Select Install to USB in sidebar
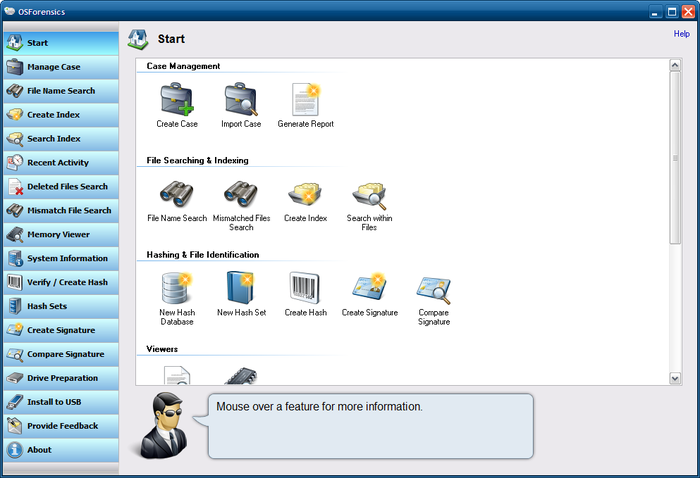This screenshot has height=478, width=700. pos(61,402)
